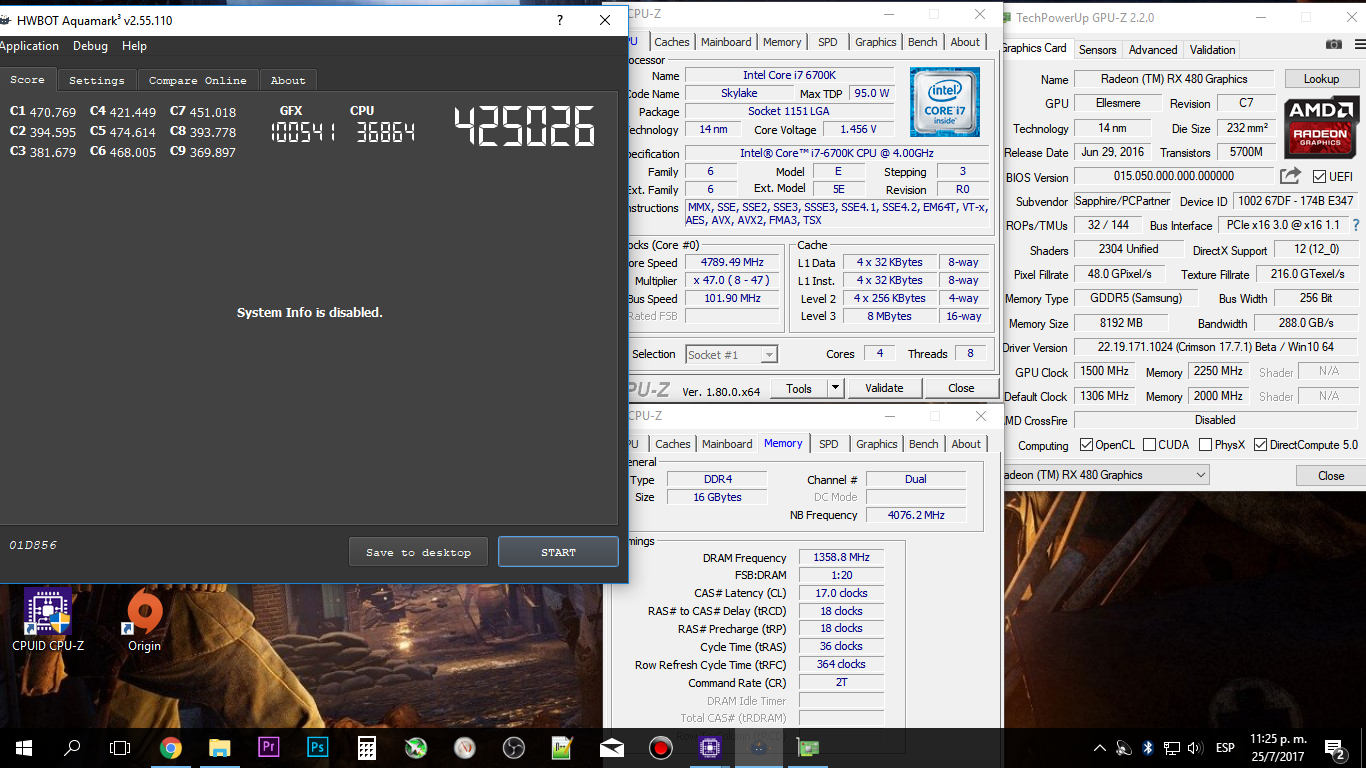Click the Driver Version field in GPU-Z
The height and width of the screenshot is (768, 1366).
pos(1216,348)
